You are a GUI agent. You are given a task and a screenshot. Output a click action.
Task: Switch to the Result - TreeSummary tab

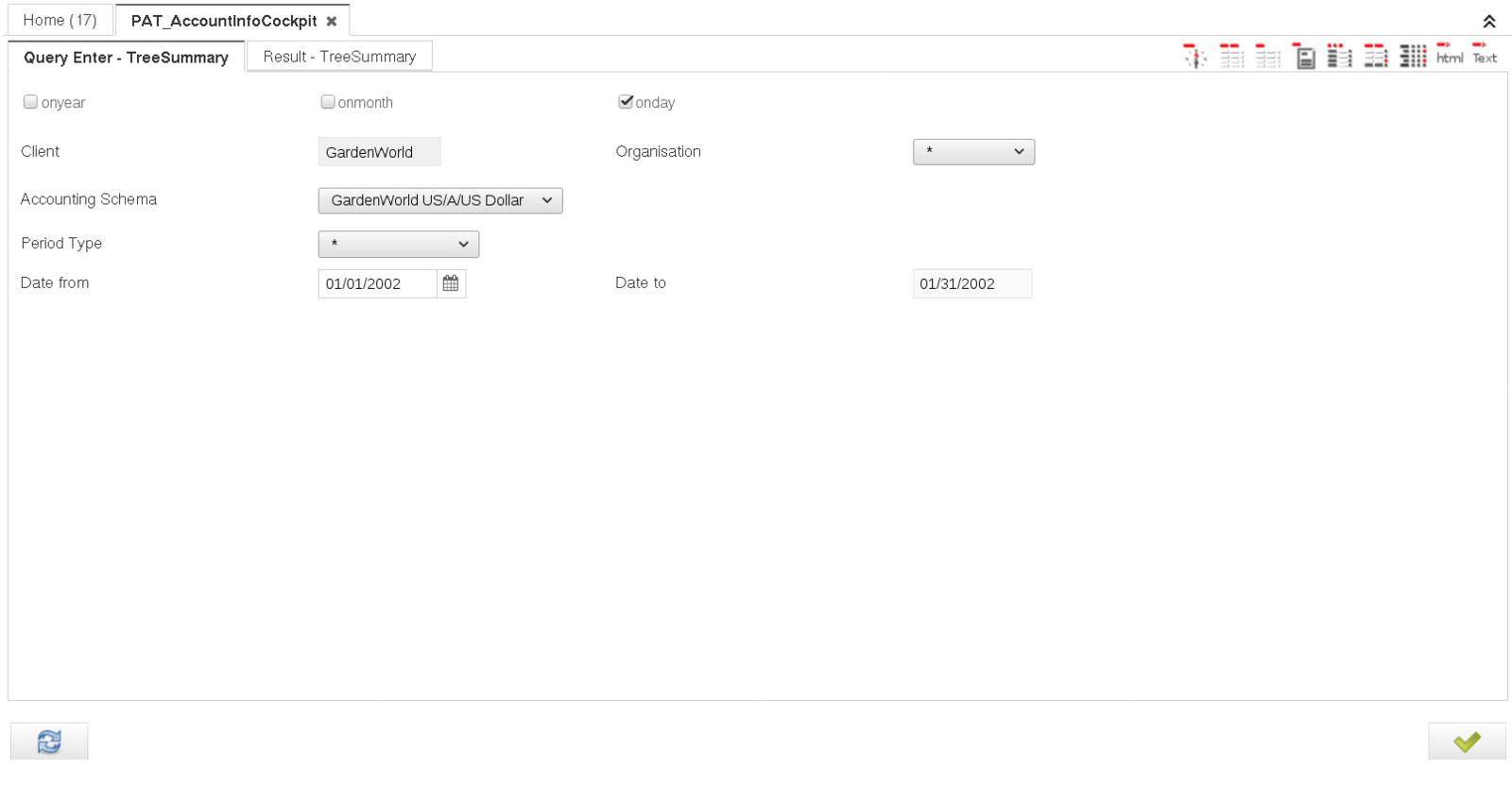tap(339, 57)
